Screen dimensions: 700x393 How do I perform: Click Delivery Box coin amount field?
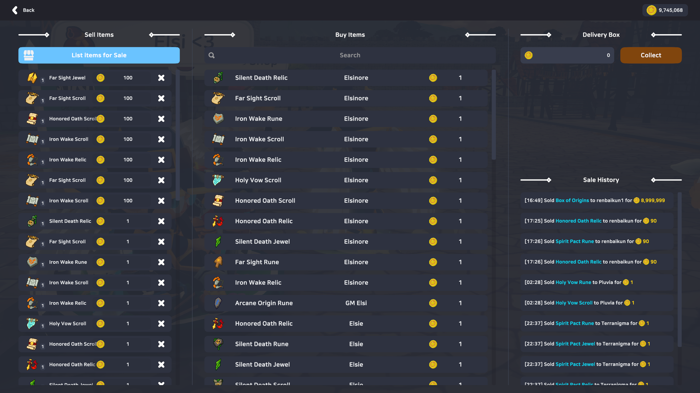567,55
